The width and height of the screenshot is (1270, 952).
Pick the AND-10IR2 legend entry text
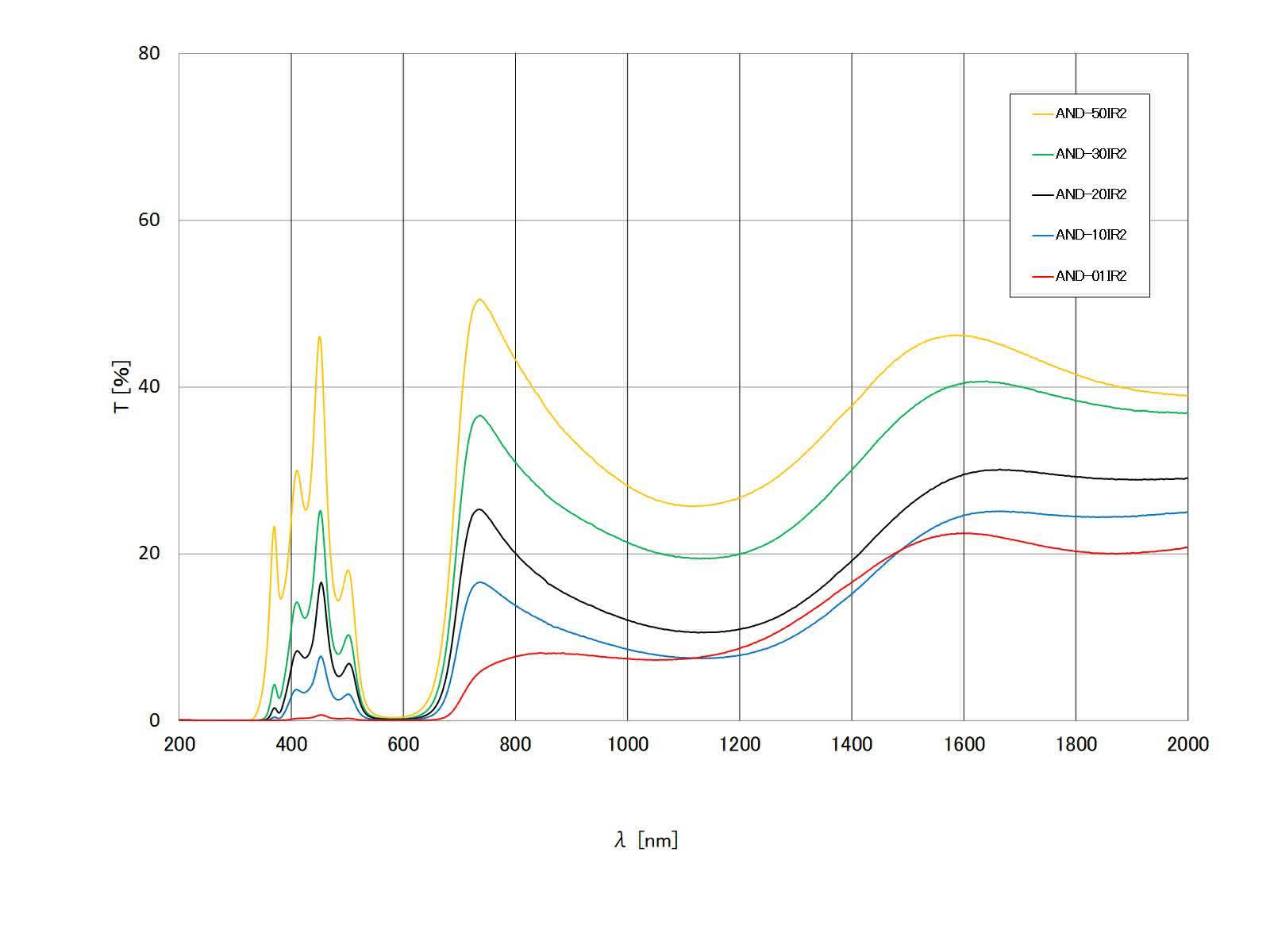[1091, 235]
